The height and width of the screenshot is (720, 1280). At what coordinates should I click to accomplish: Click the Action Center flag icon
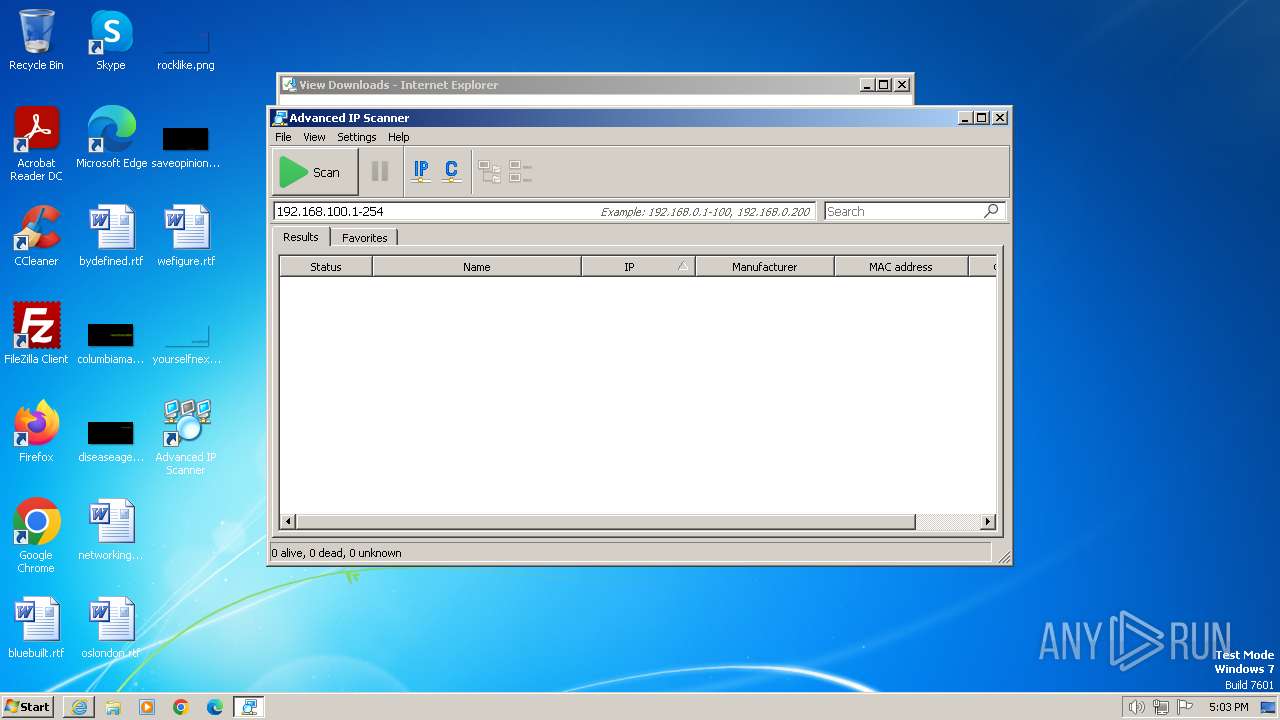coord(1185,707)
